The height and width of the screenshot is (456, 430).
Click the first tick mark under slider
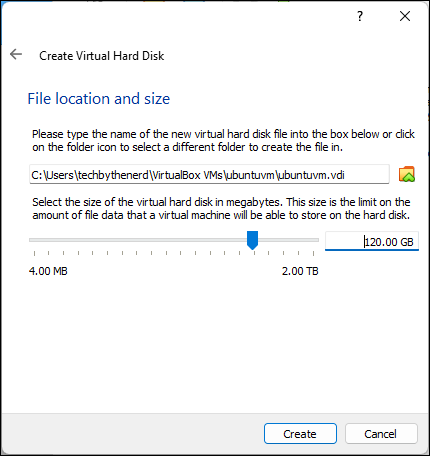[x=34, y=253]
